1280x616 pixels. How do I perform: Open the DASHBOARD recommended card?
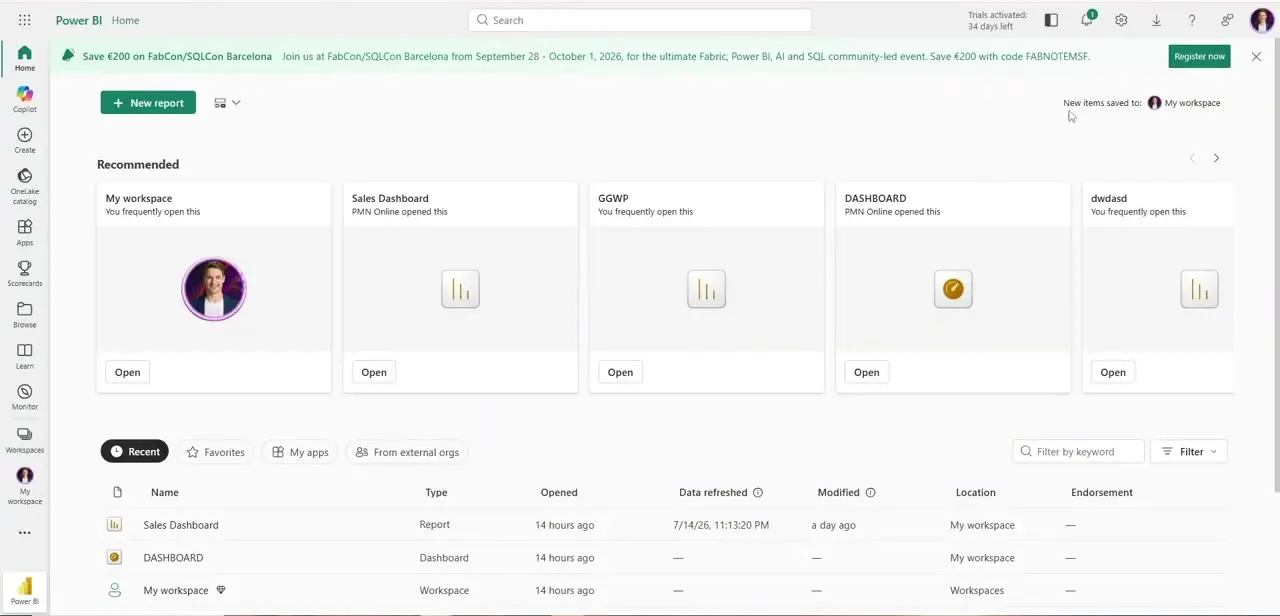(866, 372)
